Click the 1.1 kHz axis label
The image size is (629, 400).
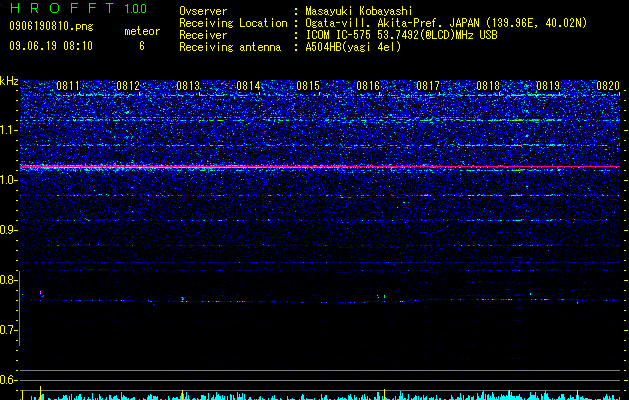point(9,130)
